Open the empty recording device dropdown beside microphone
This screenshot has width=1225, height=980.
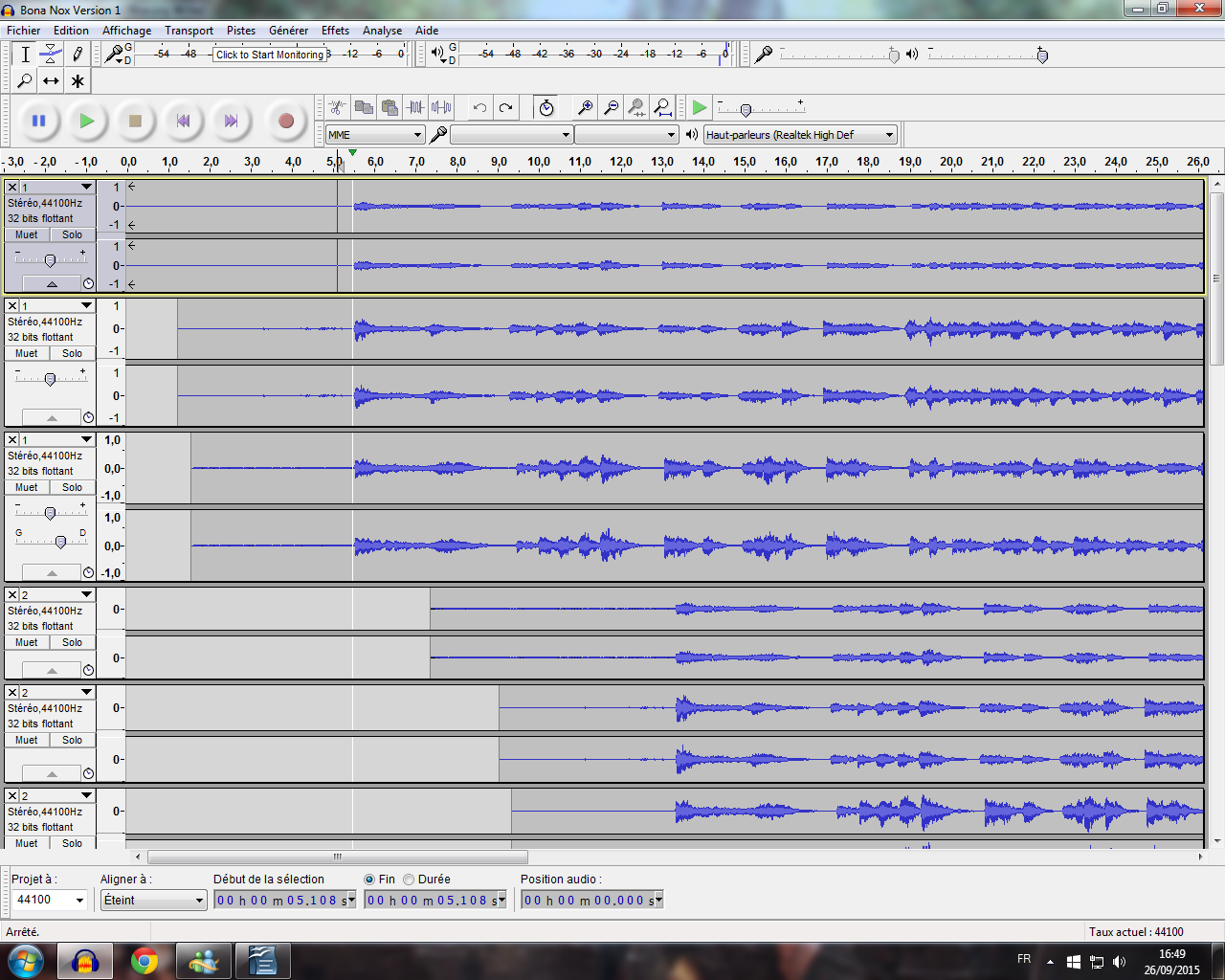512,135
